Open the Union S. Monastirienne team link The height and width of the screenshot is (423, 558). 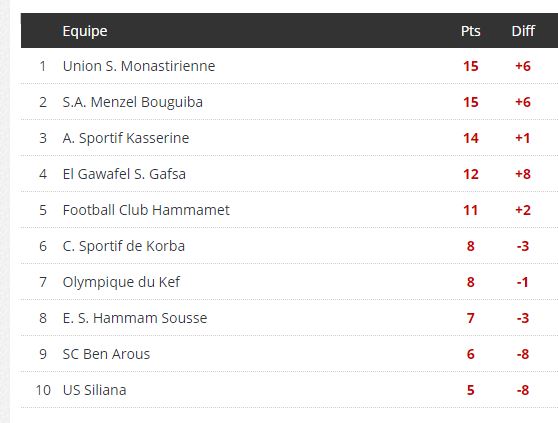click(x=139, y=66)
